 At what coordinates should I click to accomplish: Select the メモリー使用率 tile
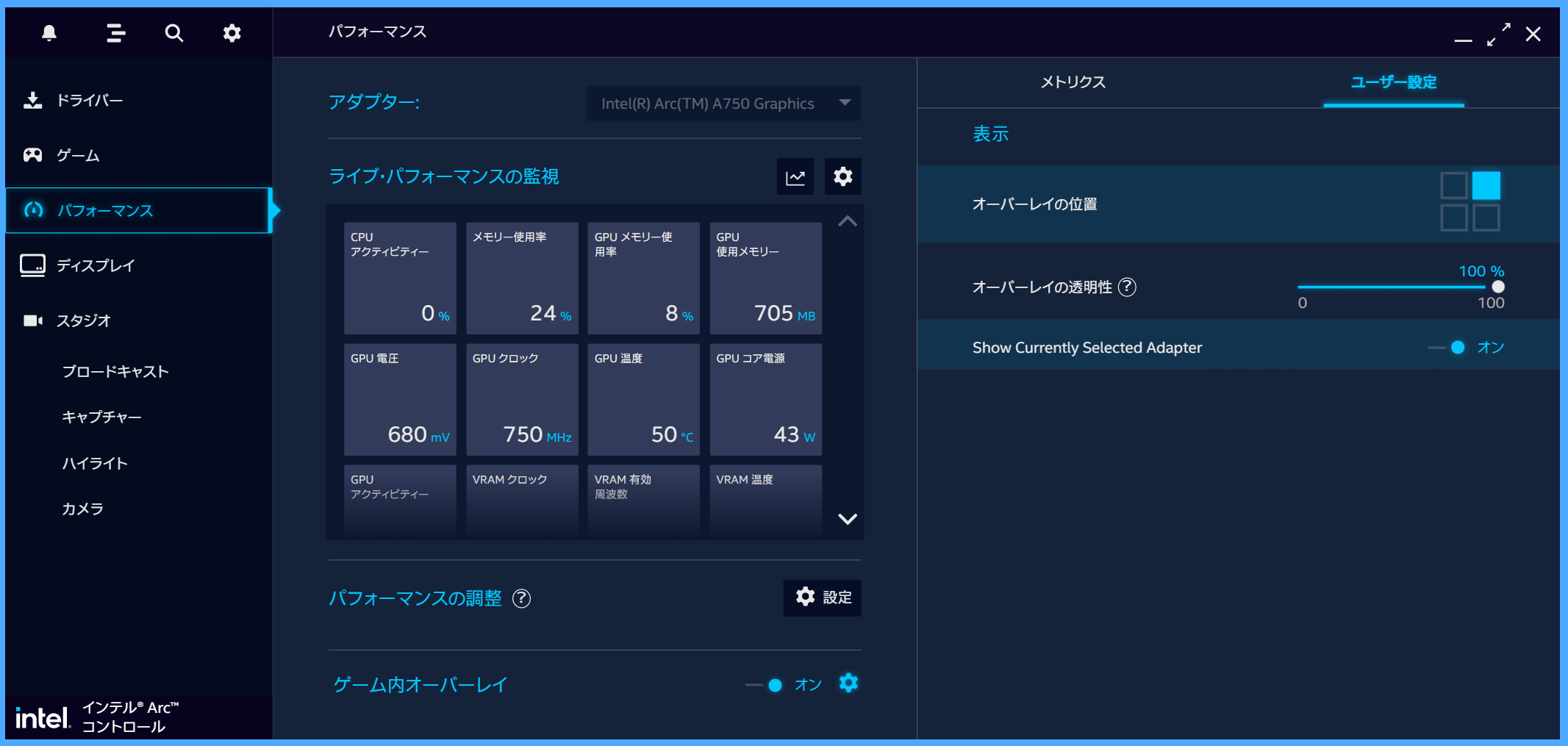pyautogui.click(x=522, y=278)
